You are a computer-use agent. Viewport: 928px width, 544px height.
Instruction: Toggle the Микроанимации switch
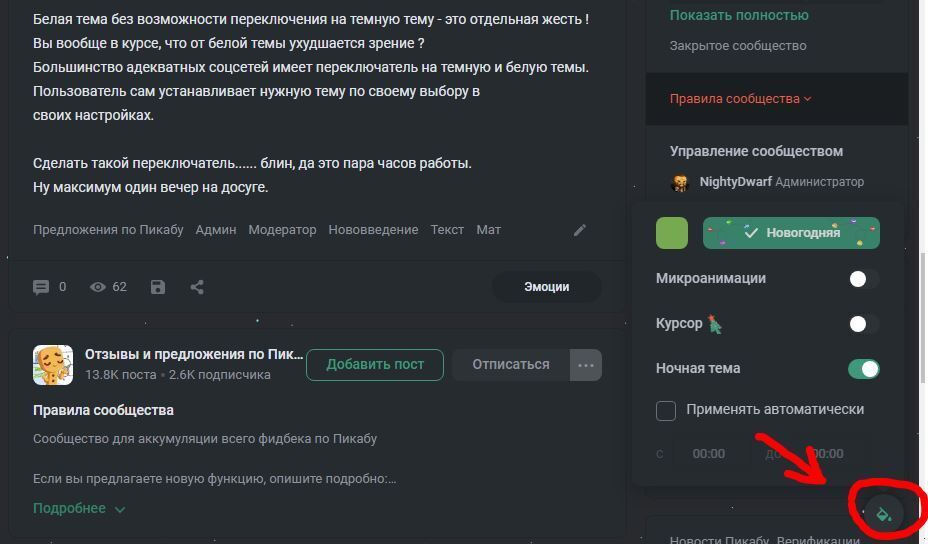click(863, 279)
